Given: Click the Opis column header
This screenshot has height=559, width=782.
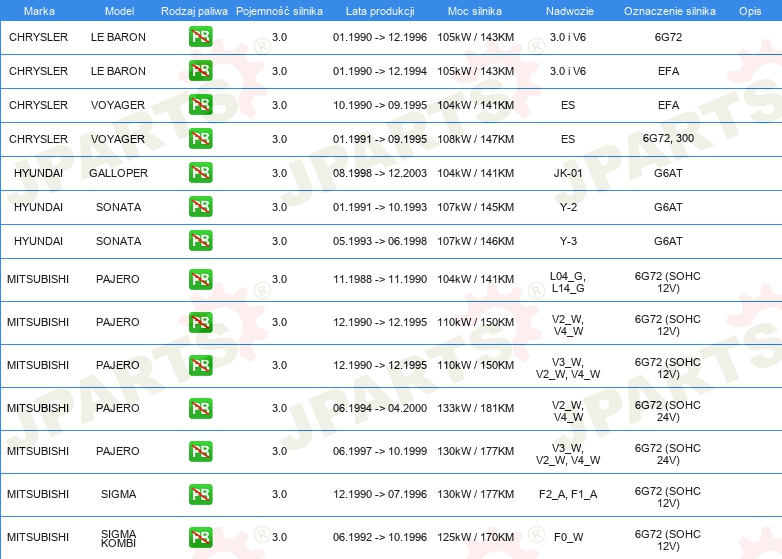Looking at the screenshot, I should [x=749, y=10].
